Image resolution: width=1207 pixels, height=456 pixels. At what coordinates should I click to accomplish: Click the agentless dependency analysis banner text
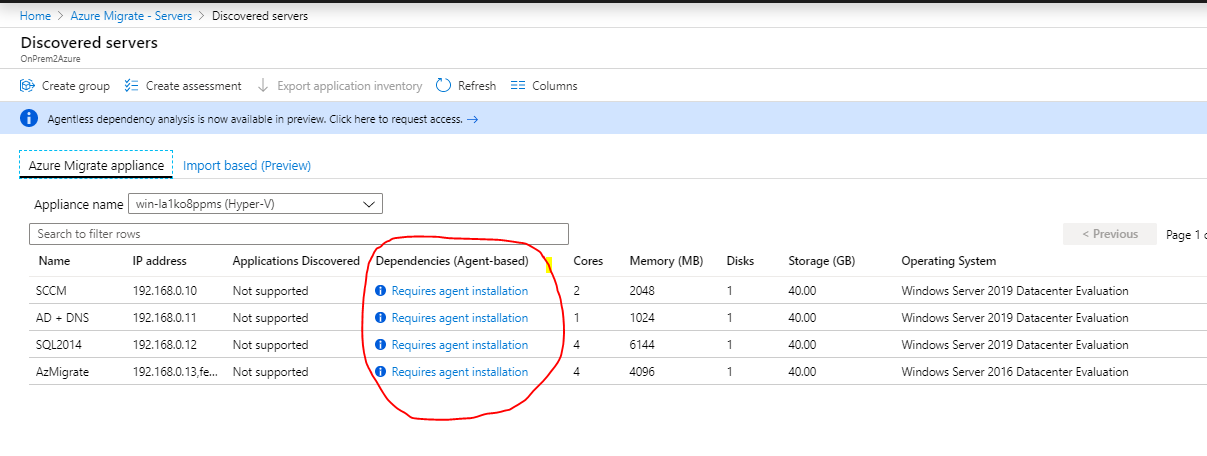pyautogui.click(x=255, y=119)
